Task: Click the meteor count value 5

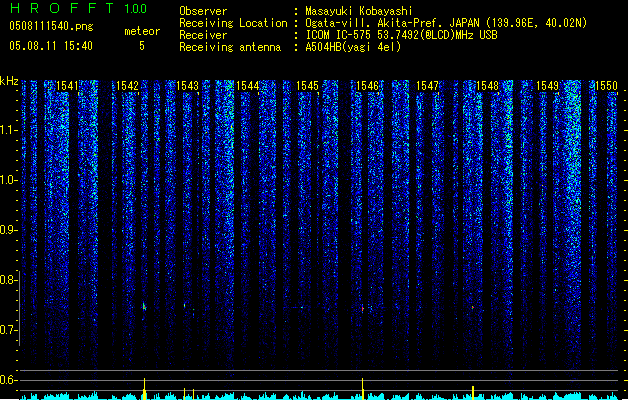Action: (x=142, y=46)
